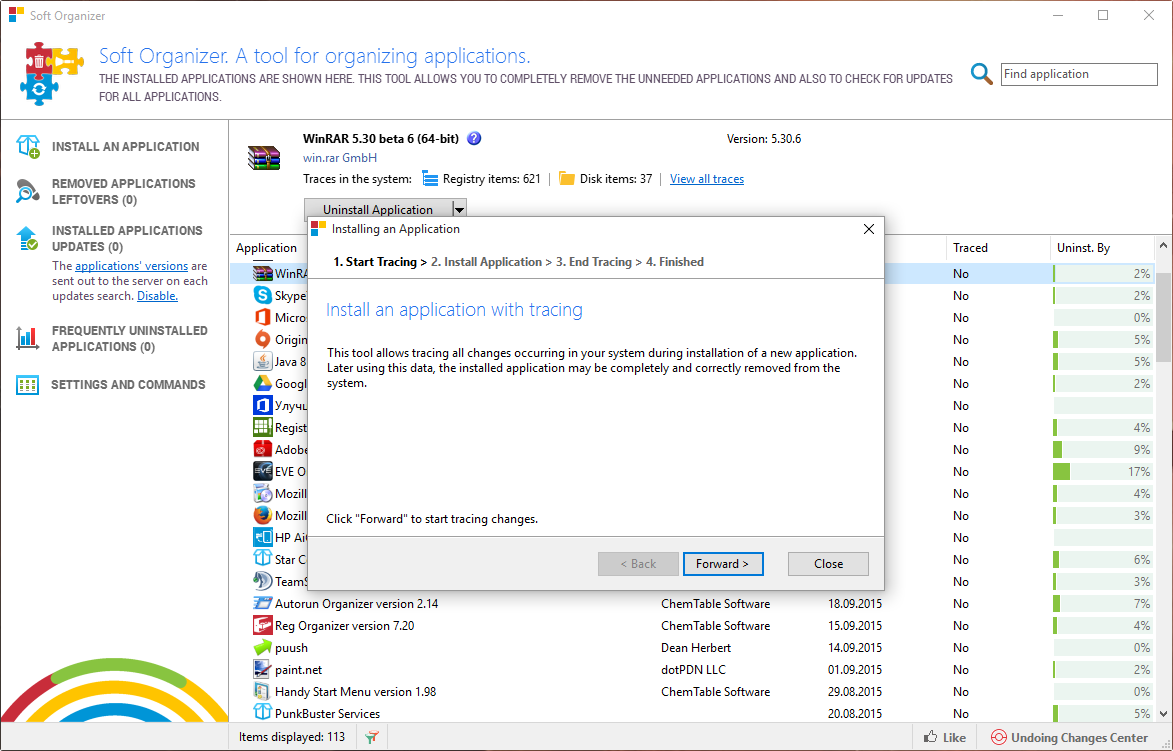
Task: Open the View all traces link
Action: (x=707, y=179)
